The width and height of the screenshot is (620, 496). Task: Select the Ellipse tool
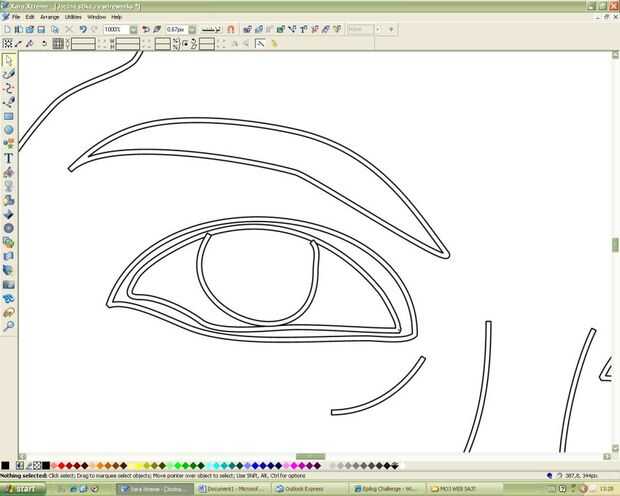8,130
